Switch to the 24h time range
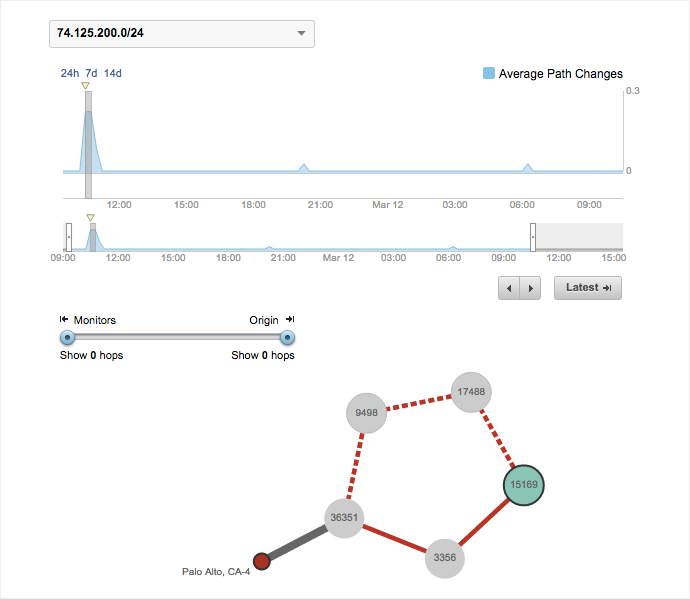The width and height of the screenshot is (690, 599). [69, 73]
